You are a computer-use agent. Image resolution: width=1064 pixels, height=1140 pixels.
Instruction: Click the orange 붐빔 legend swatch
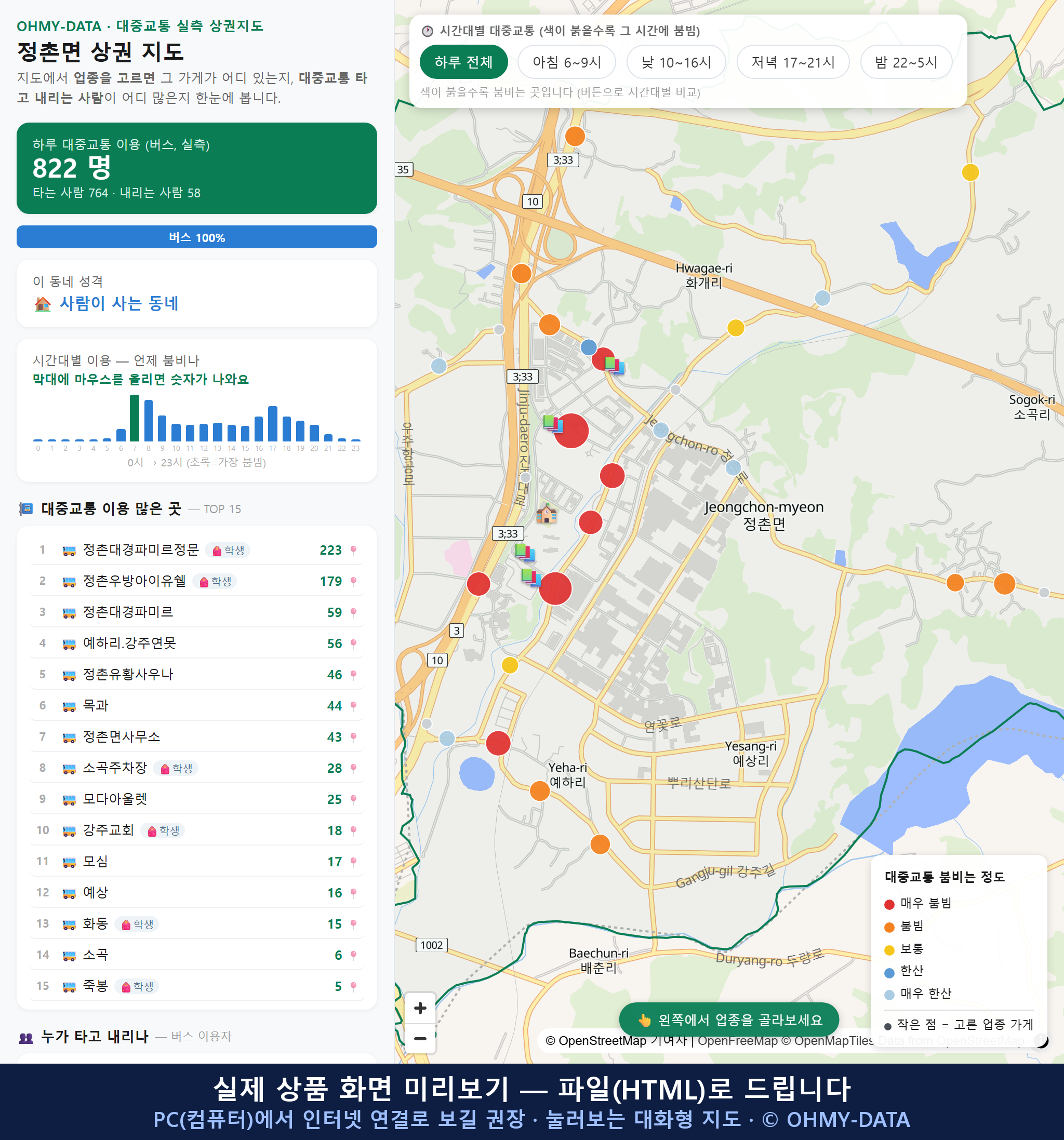[889, 927]
